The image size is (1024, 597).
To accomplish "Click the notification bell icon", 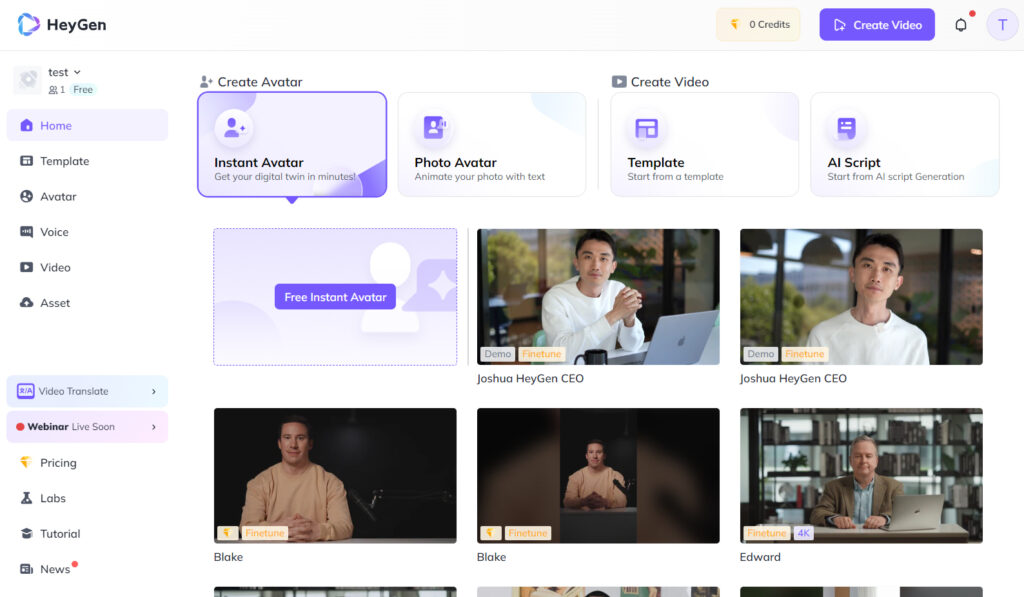I will click(x=961, y=25).
